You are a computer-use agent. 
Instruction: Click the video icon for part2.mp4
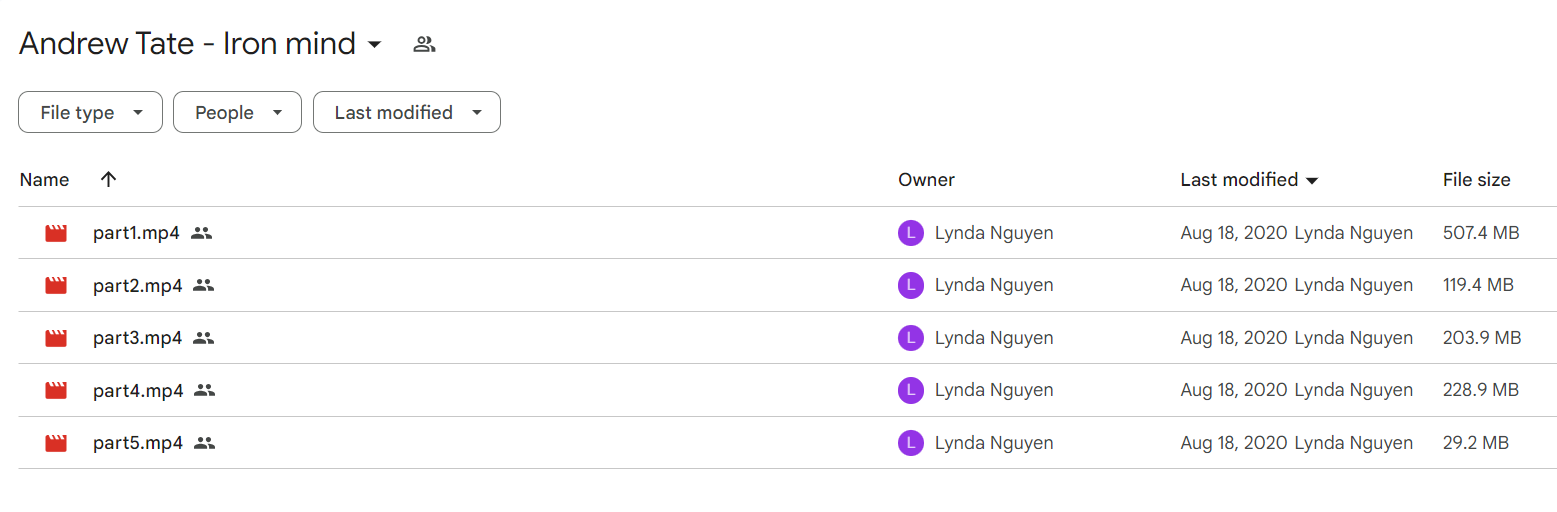[x=56, y=285]
